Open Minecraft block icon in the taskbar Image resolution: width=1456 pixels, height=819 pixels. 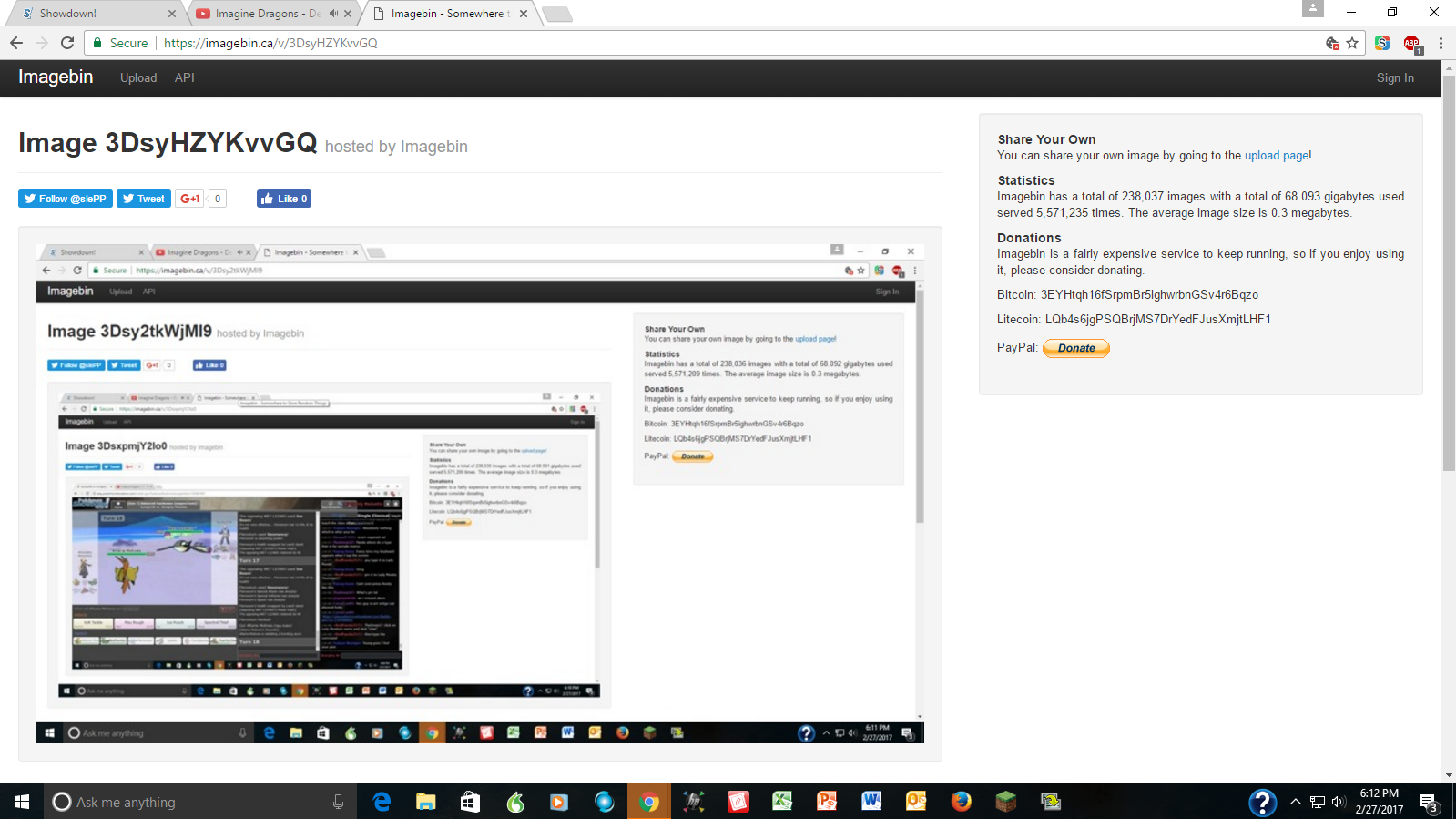pyautogui.click(x=1005, y=802)
